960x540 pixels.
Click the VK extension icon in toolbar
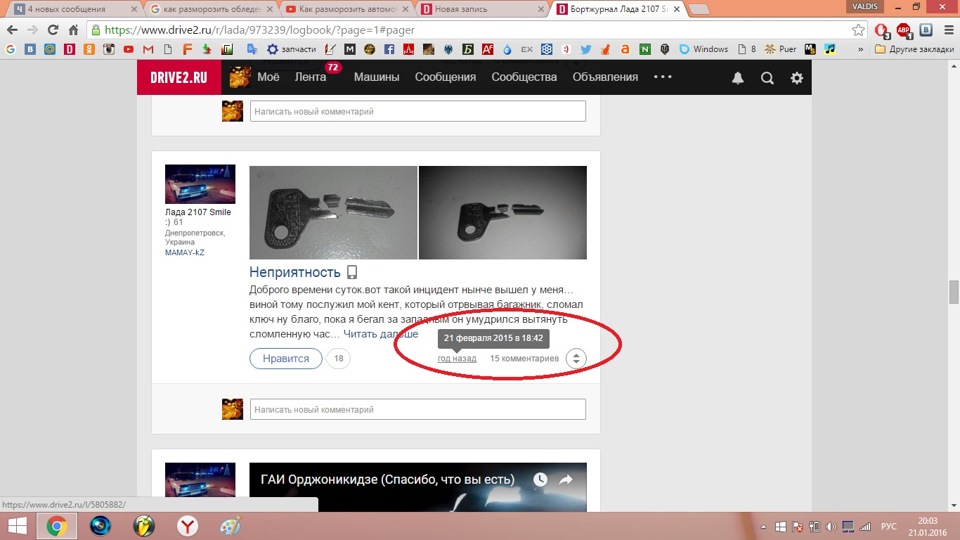pos(926,29)
